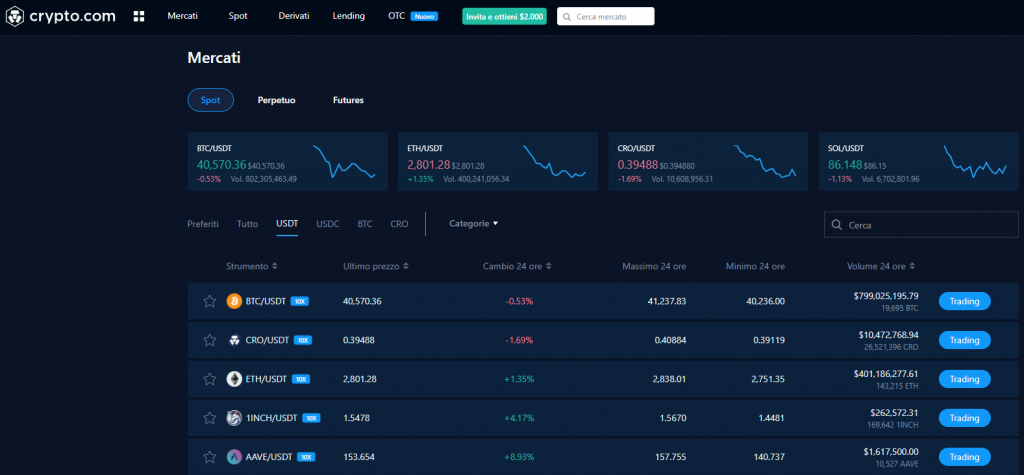Select the USDC filter tab
This screenshot has width=1024, height=475.
pyautogui.click(x=328, y=223)
